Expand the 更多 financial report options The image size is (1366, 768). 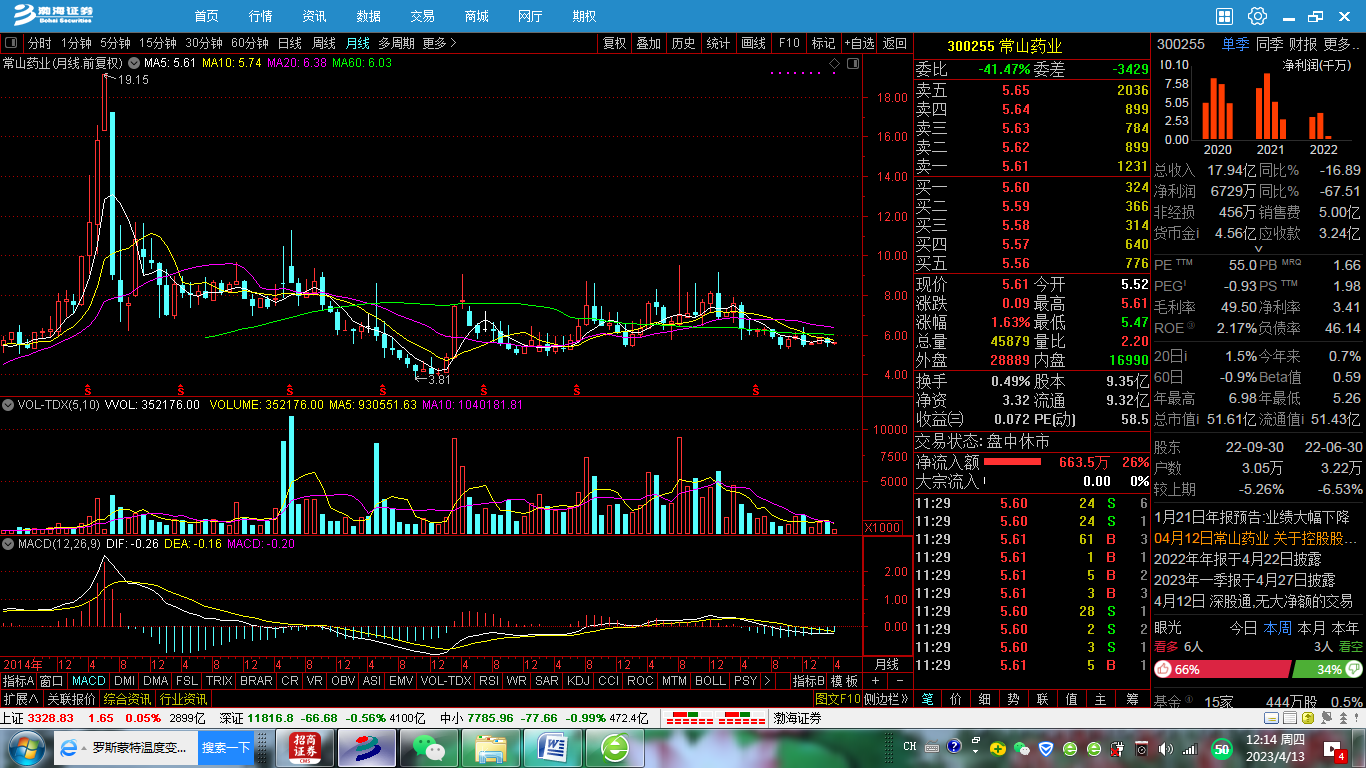pyautogui.click(x=1342, y=44)
